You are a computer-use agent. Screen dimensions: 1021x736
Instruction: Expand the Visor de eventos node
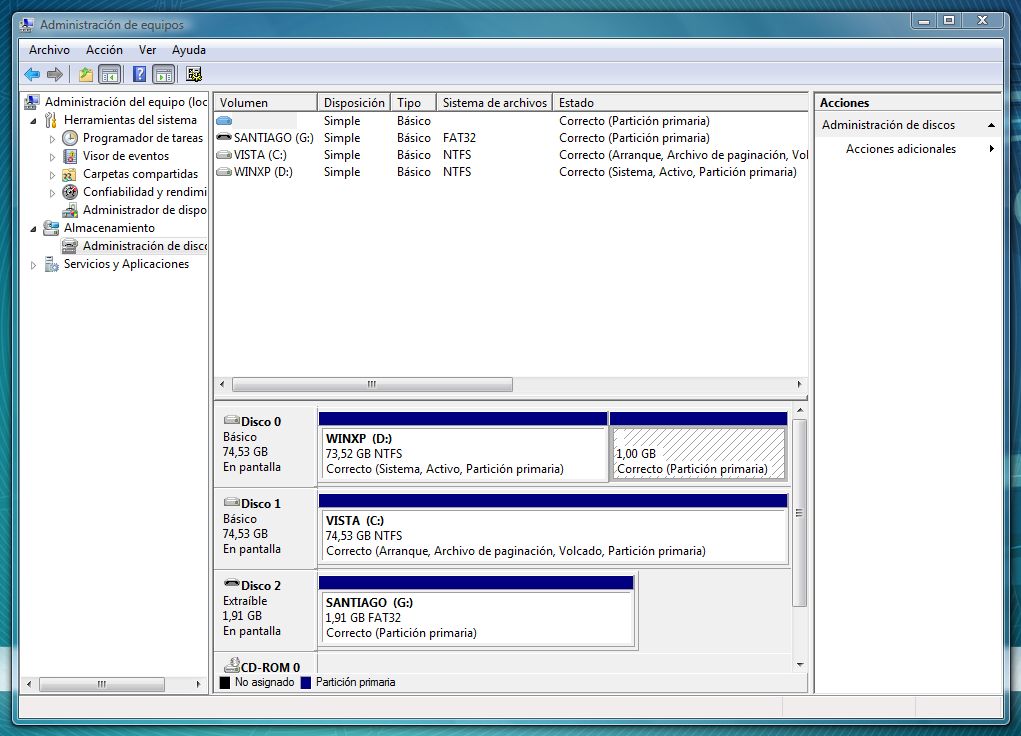pyautogui.click(x=52, y=156)
